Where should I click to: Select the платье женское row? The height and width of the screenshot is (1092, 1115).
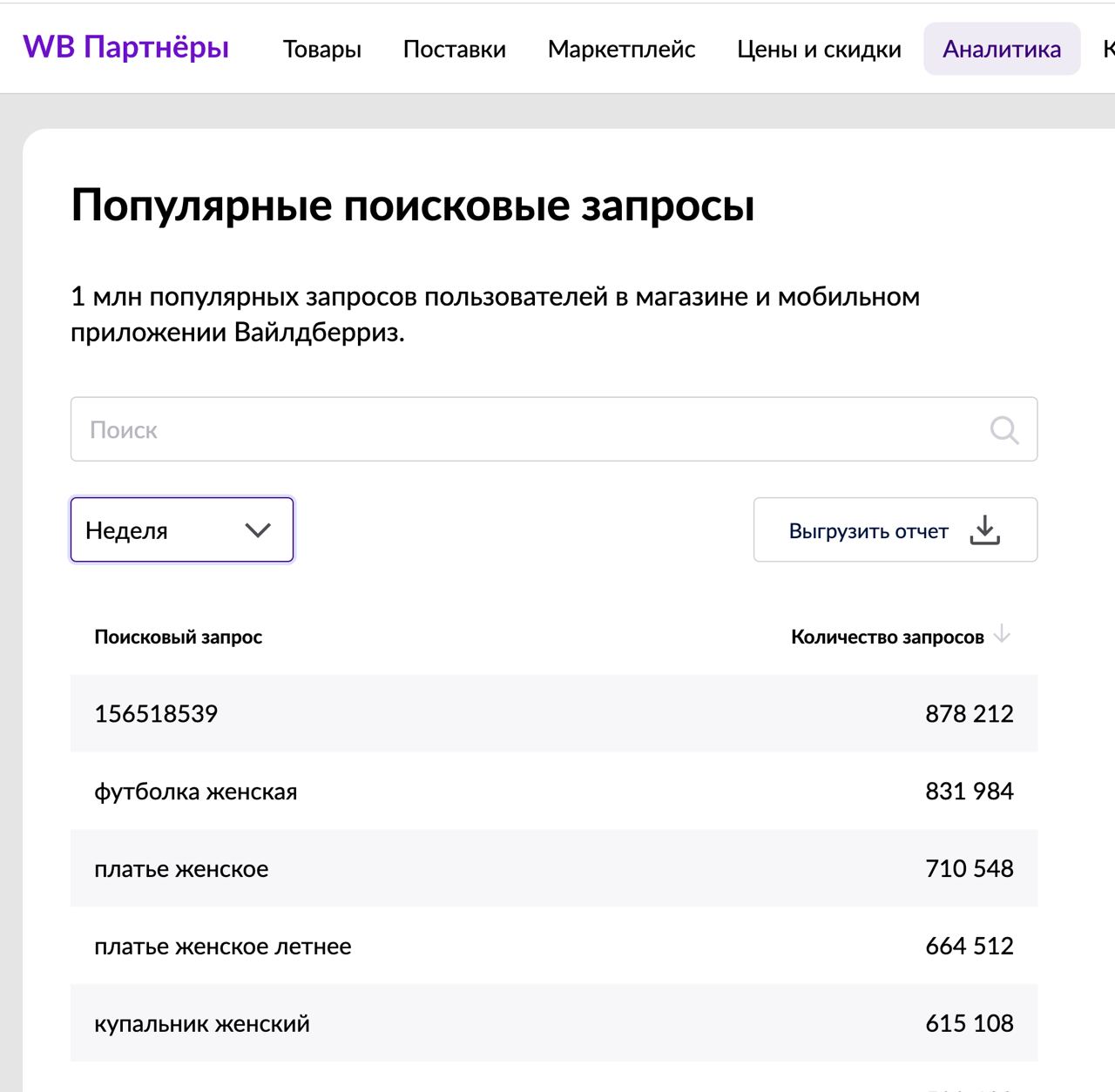[554, 868]
